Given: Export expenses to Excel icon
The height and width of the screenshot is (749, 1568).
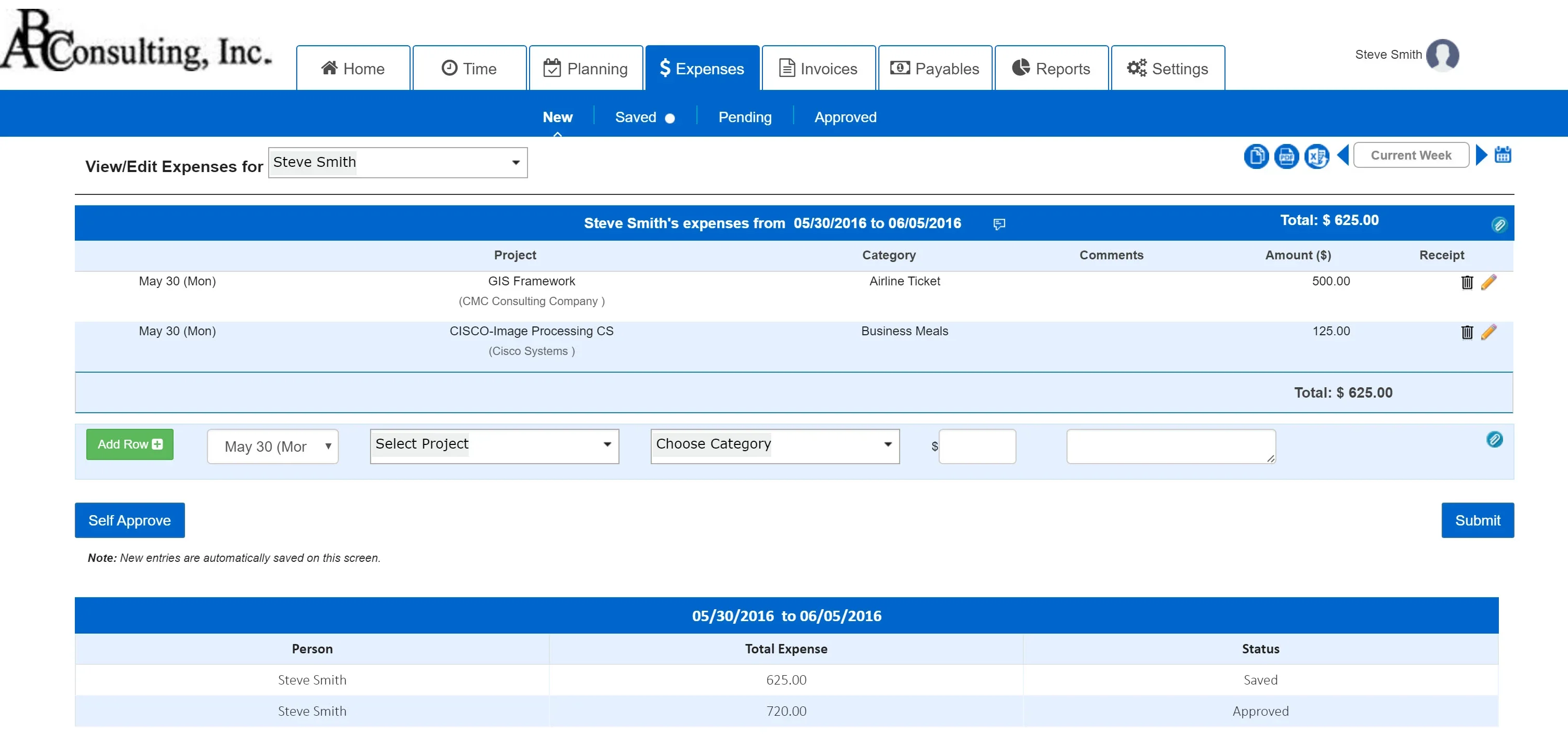Looking at the screenshot, I should click(1316, 156).
